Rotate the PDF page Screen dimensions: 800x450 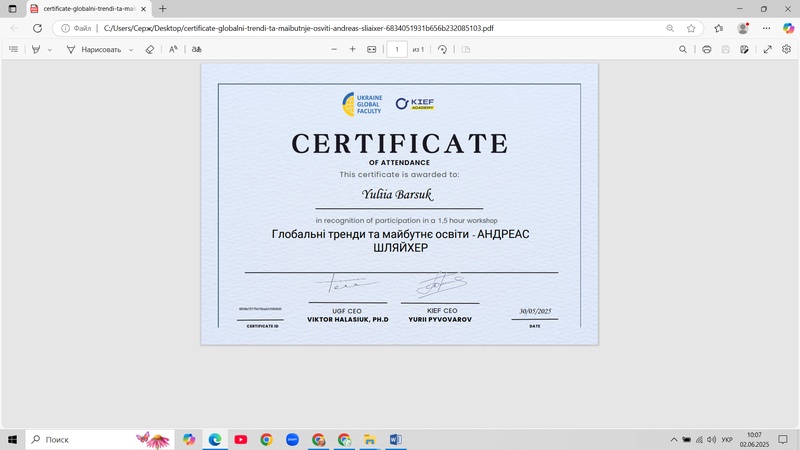[x=442, y=49]
